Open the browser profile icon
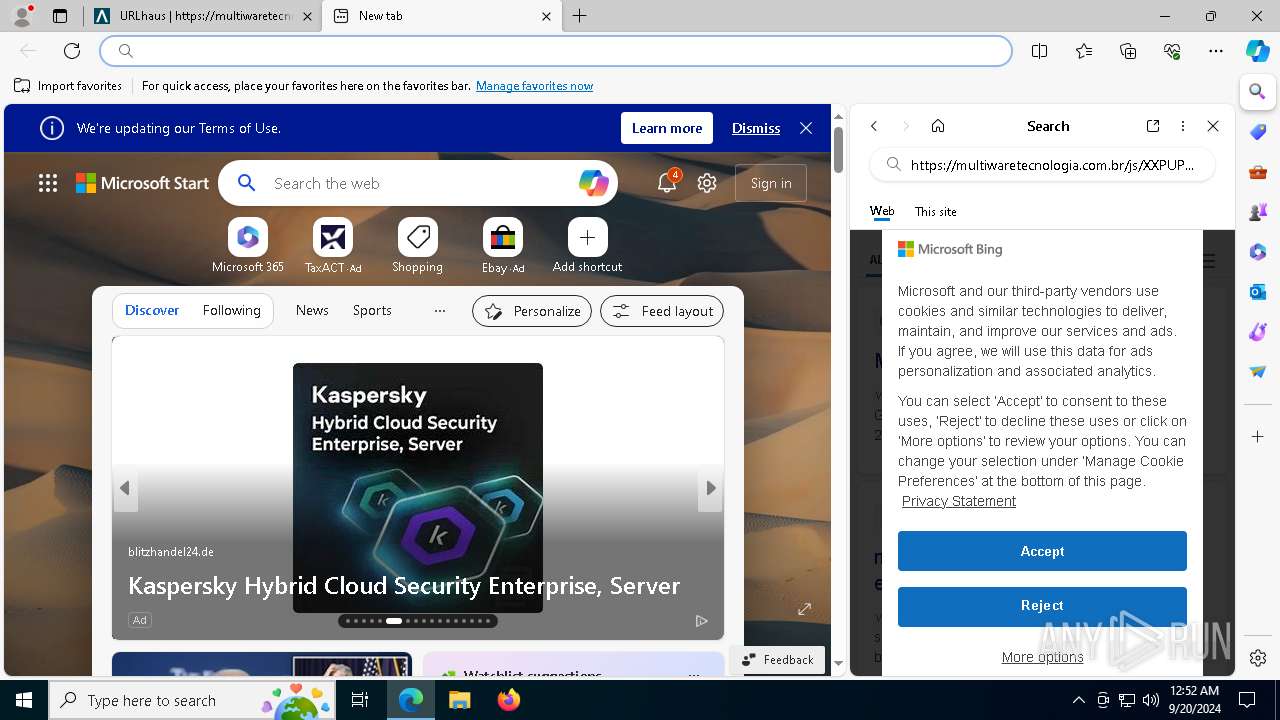This screenshot has height=720, width=1280. pyautogui.click(x=22, y=16)
